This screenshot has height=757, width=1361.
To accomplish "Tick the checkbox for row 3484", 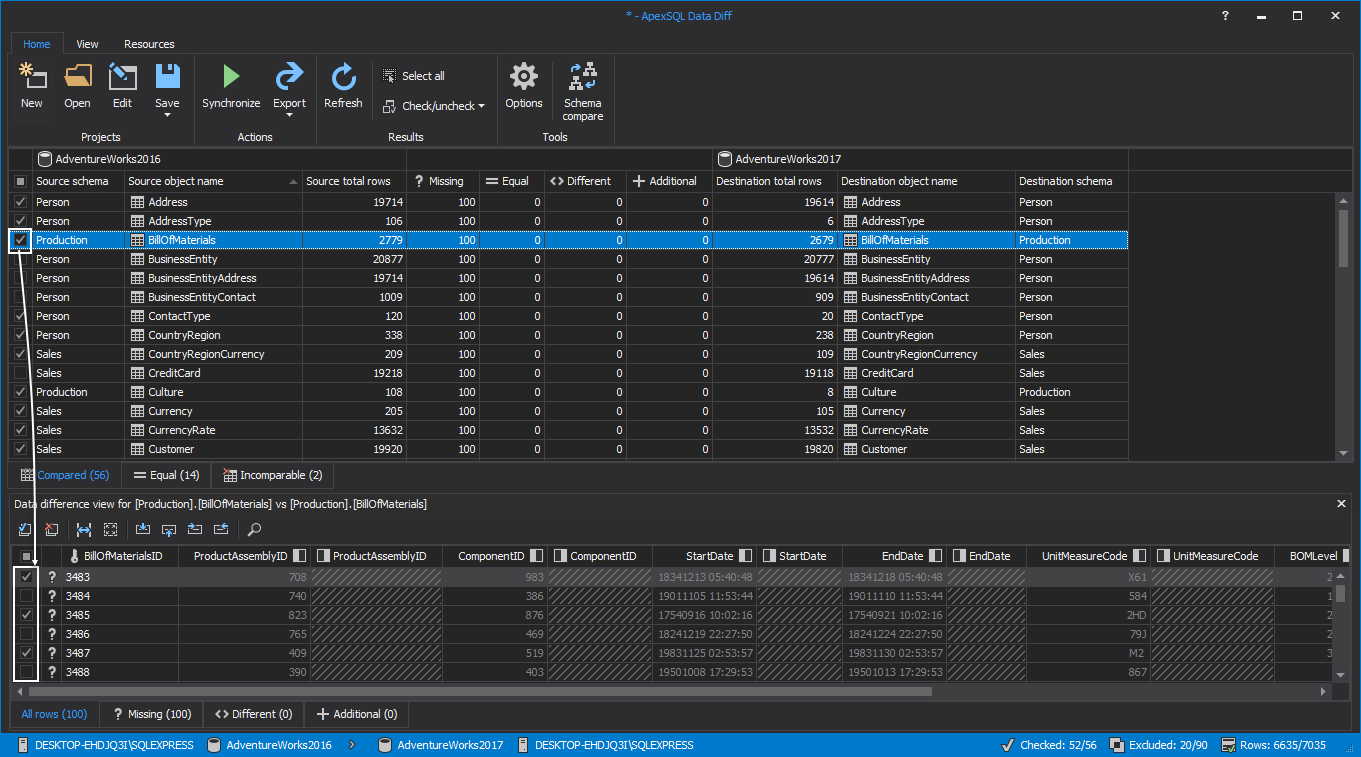I will pyautogui.click(x=26, y=596).
